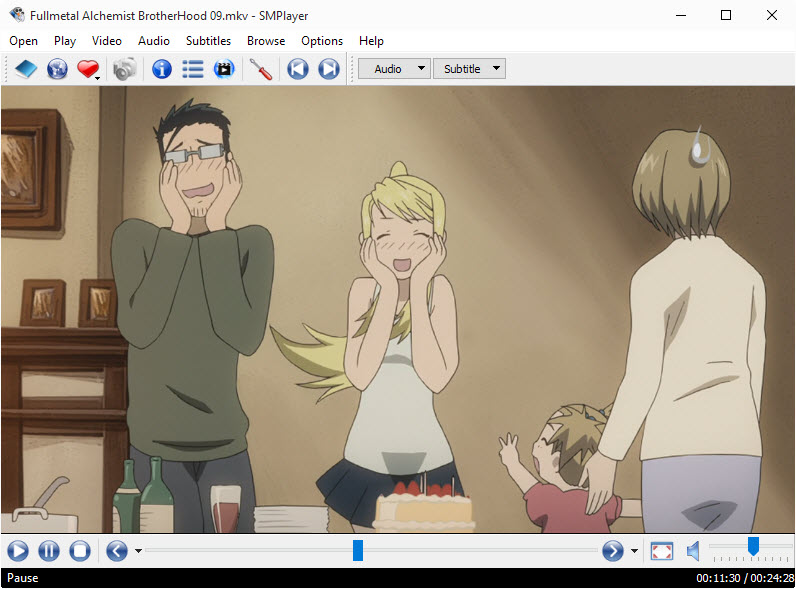Expand the forward options dropdown arrow
796x589 pixels.
[x=634, y=551]
